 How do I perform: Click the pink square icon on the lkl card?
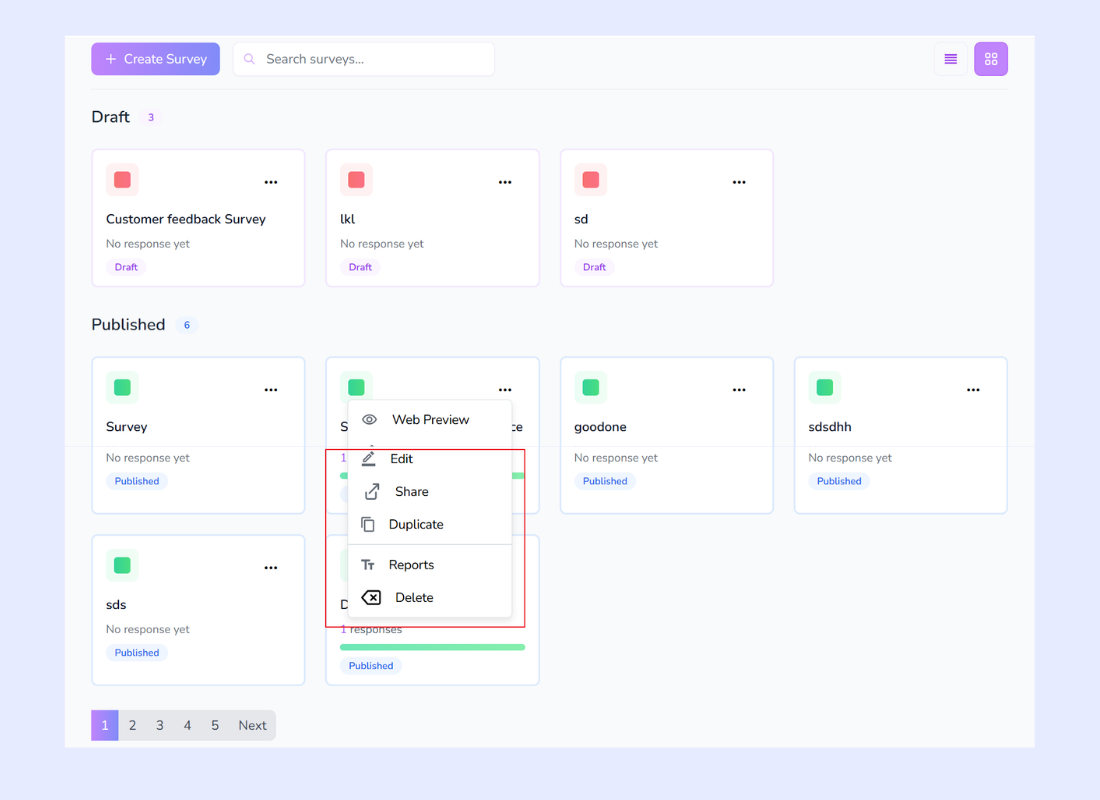click(356, 179)
